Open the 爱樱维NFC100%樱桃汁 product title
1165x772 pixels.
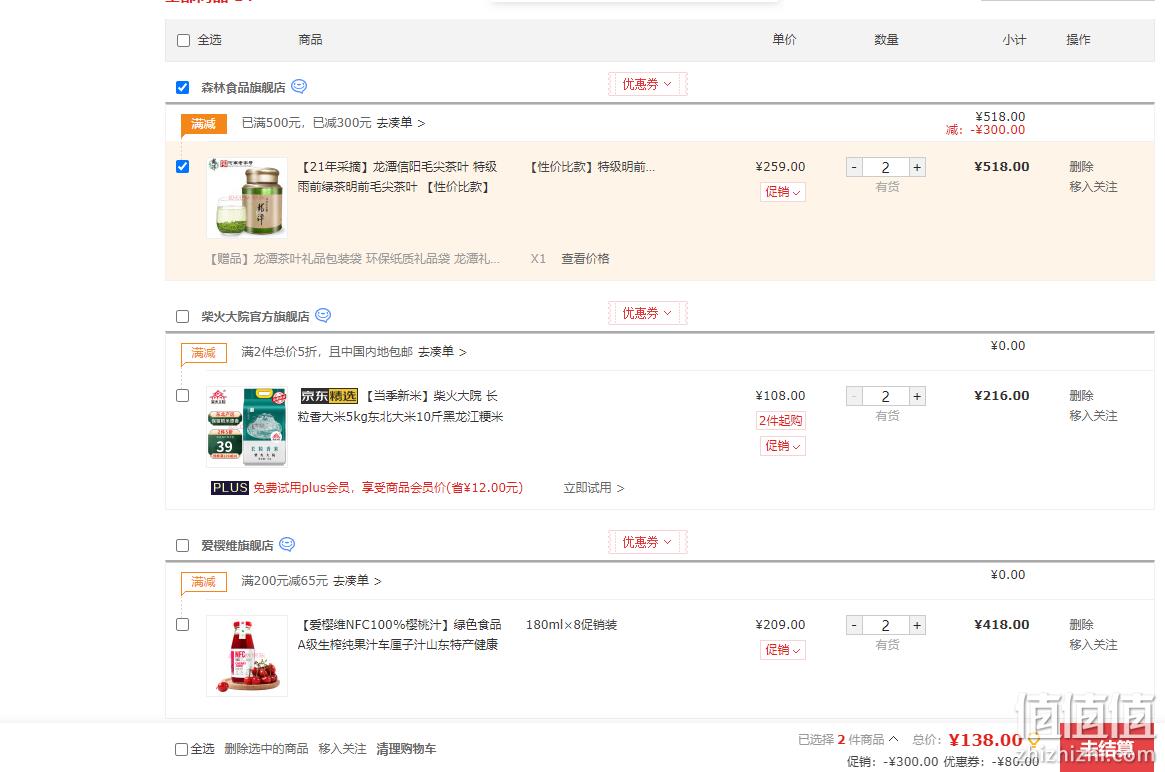(x=400, y=635)
